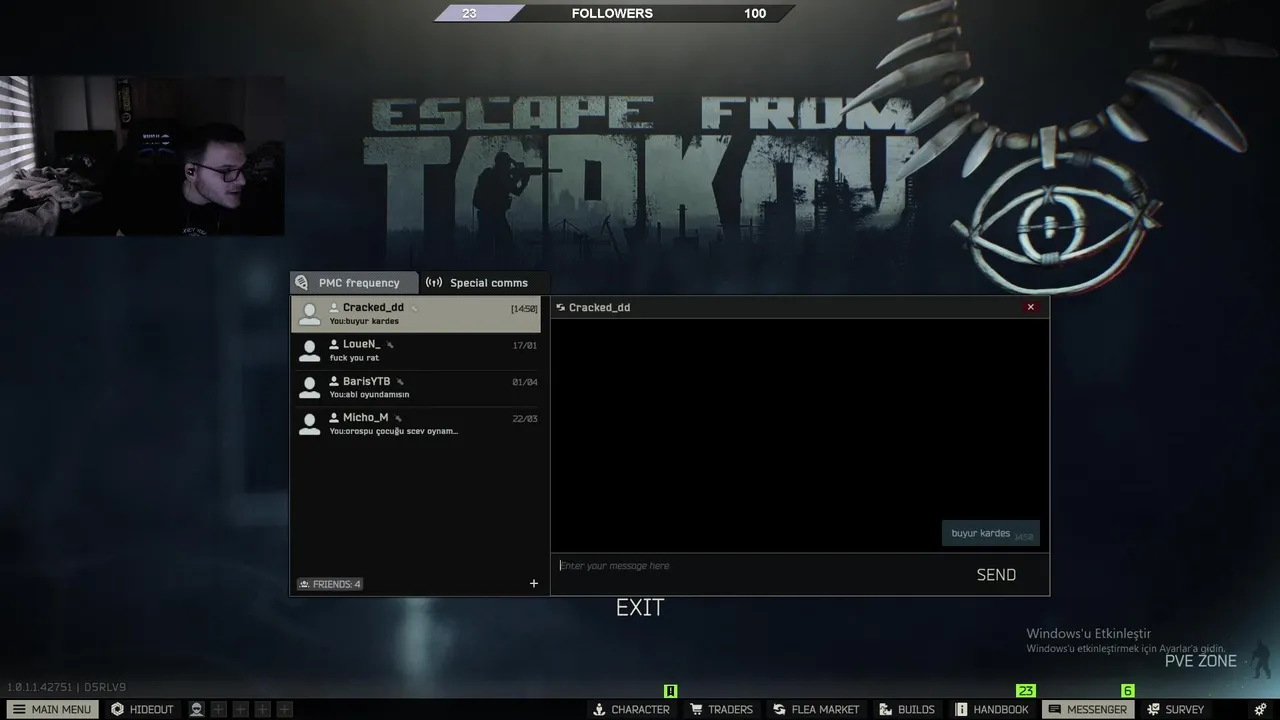Viewport: 1280px width, 720px height.
Task: Click the chat header icon before Cracked_dd
Action: 560,308
